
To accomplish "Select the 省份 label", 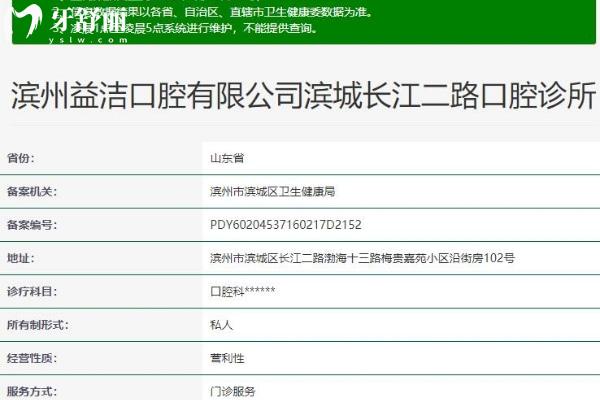I will tap(21, 158).
